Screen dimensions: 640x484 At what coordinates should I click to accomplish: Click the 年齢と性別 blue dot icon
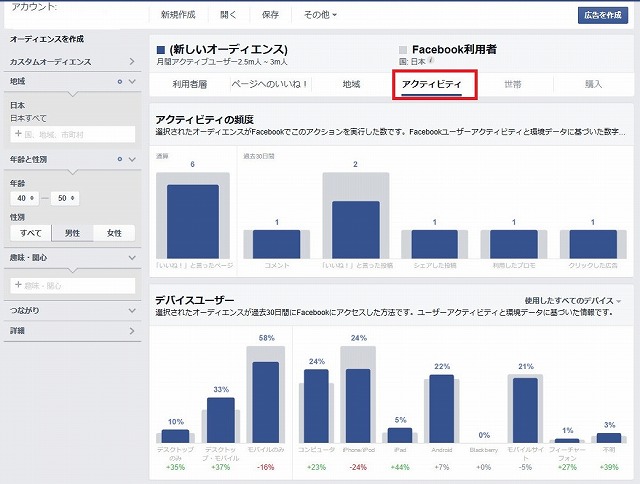click(120, 159)
